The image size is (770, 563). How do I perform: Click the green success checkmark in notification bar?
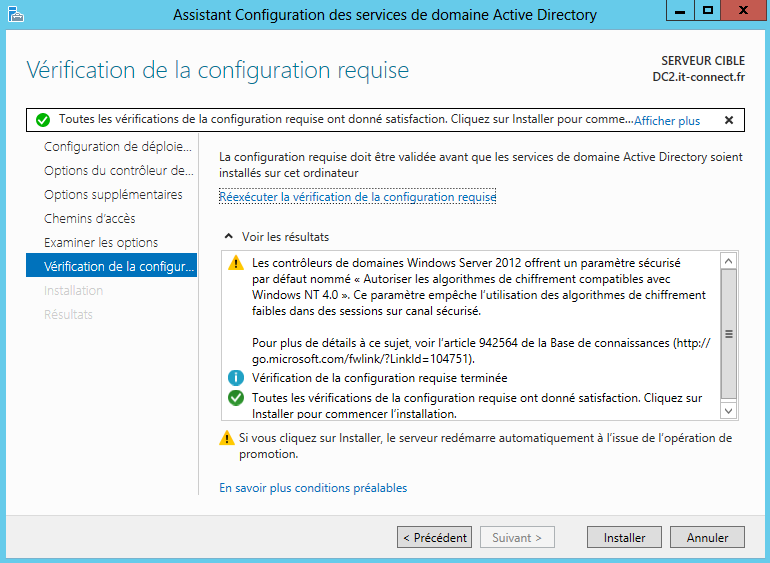43,120
